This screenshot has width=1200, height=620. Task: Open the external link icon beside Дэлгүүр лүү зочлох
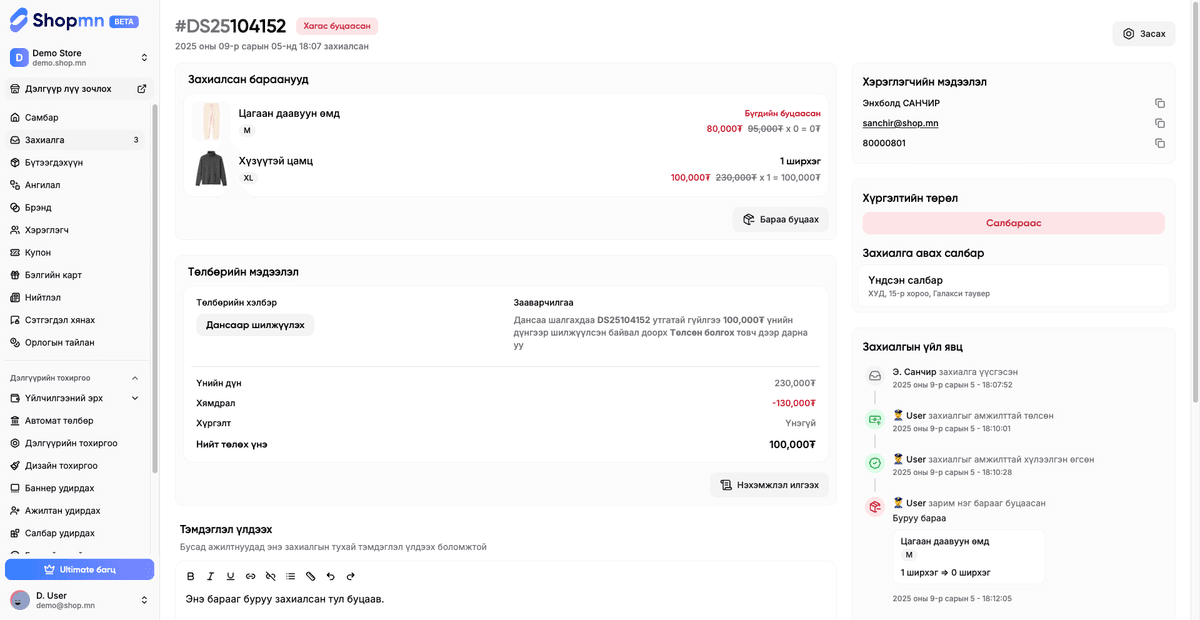coord(141,89)
